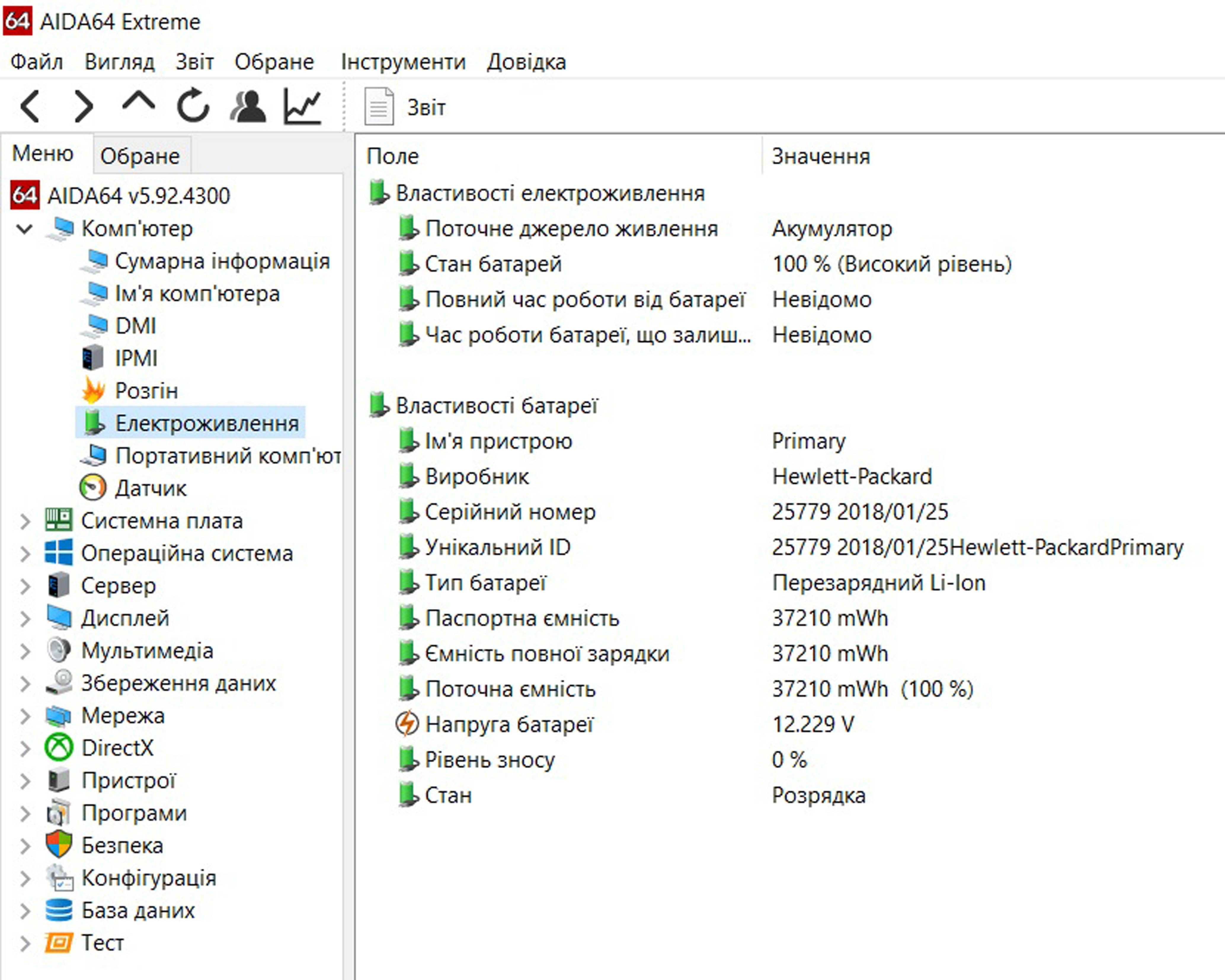Click the Поле column header
1225x980 pixels.
click(392, 156)
